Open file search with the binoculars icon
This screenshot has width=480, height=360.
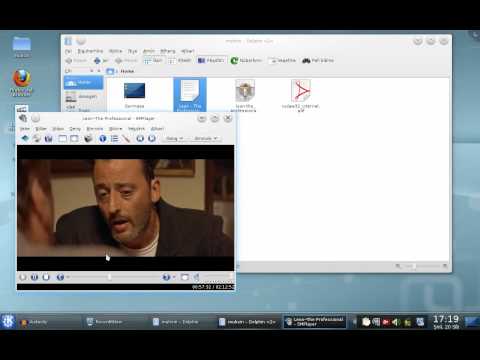click(318, 60)
